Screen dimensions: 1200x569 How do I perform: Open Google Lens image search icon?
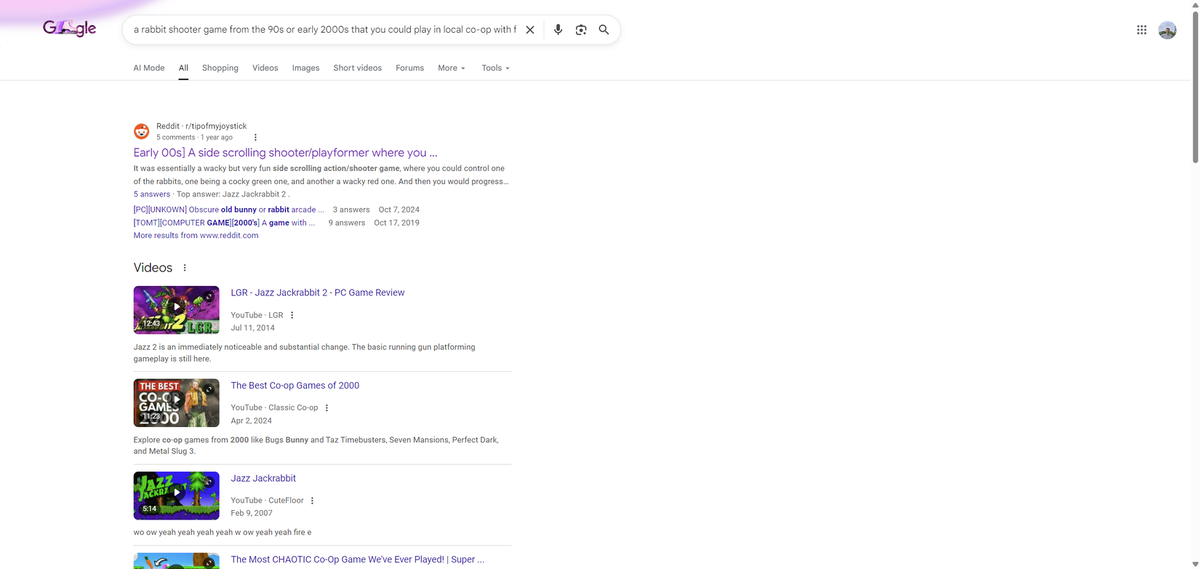click(x=581, y=30)
